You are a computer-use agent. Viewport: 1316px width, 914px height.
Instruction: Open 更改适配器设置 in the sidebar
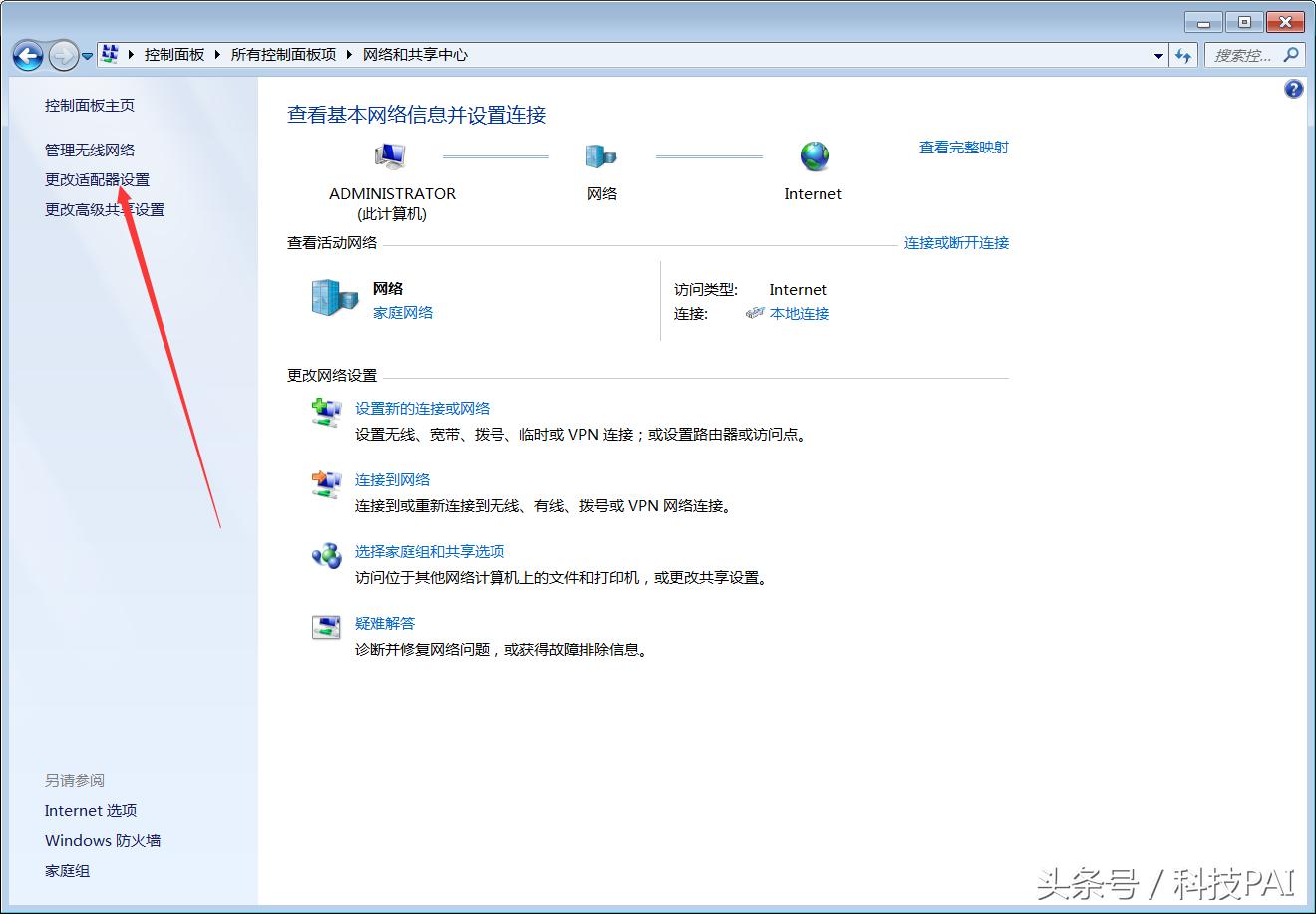[98, 179]
